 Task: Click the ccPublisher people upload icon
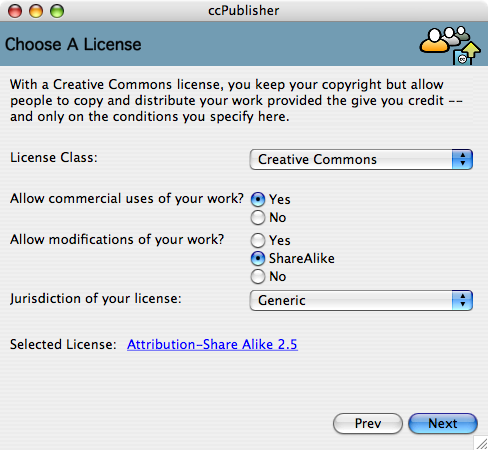(x=450, y=45)
